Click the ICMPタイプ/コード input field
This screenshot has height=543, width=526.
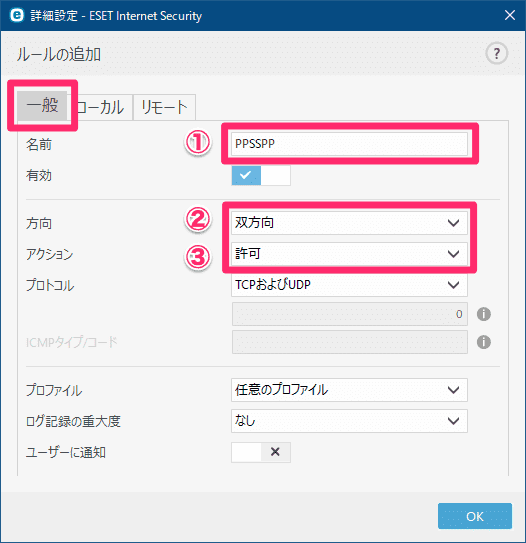tap(350, 342)
